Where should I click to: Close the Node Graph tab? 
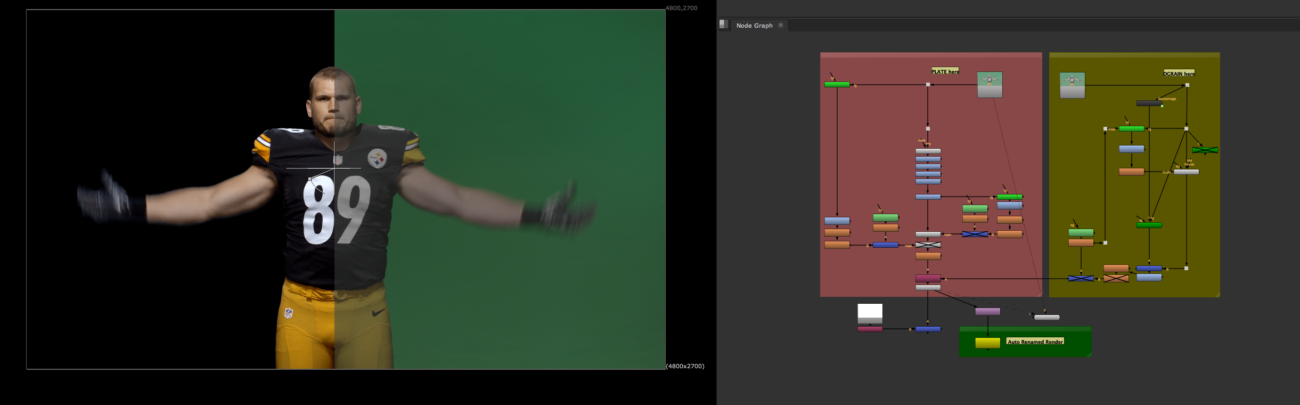pyautogui.click(x=781, y=25)
